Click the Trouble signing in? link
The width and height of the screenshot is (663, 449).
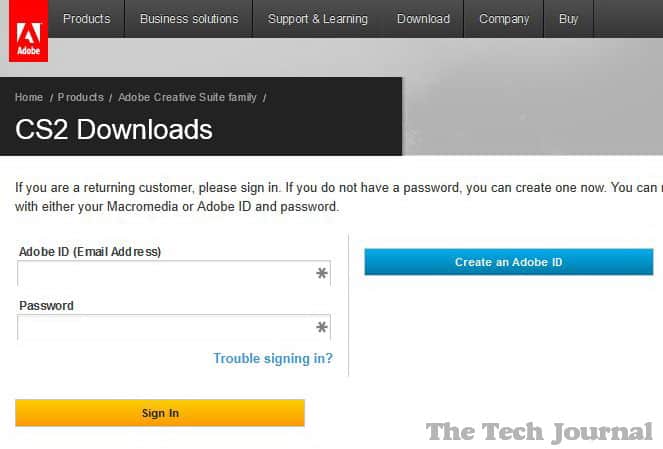[x=273, y=358]
